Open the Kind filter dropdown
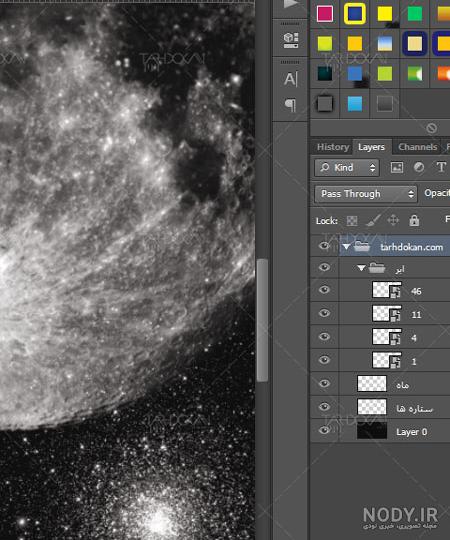This screenshot has height=540, width=450. tap(347, 168)
